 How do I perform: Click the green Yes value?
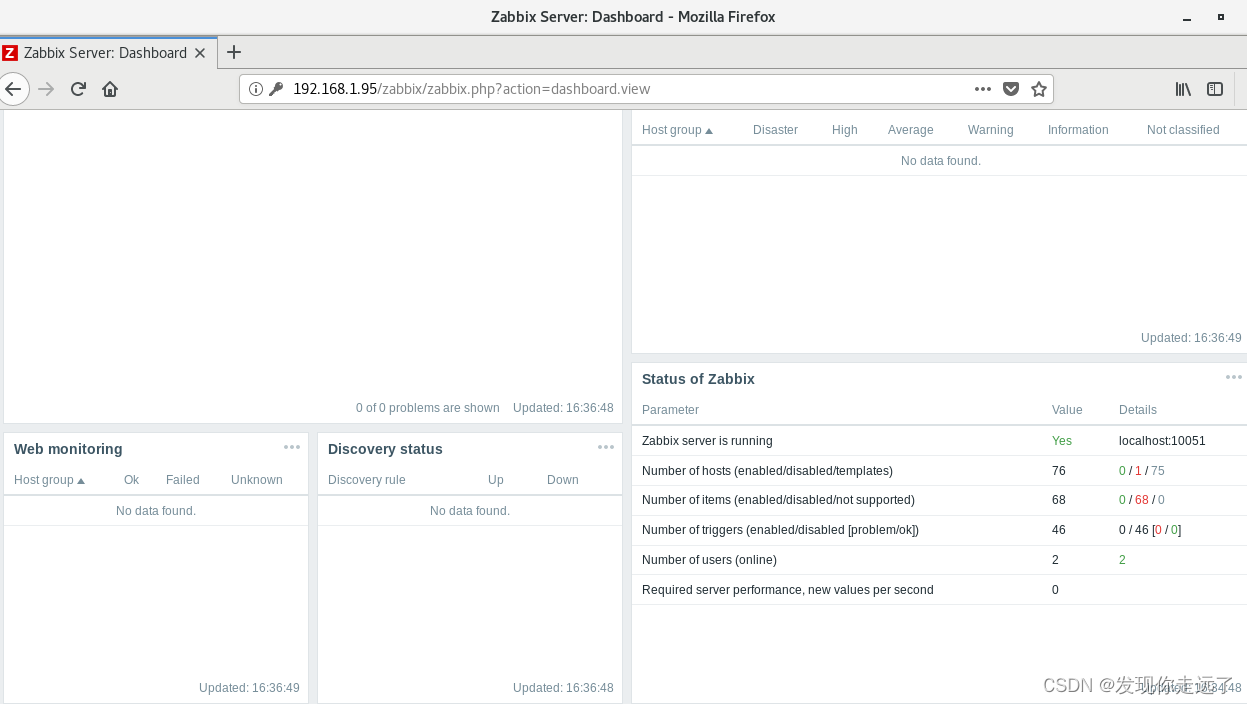(x=1062, y=441)
